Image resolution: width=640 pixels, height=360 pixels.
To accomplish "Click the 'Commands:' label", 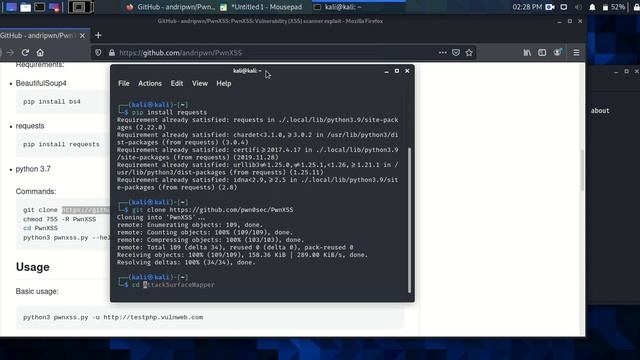I will click(36, 191).
